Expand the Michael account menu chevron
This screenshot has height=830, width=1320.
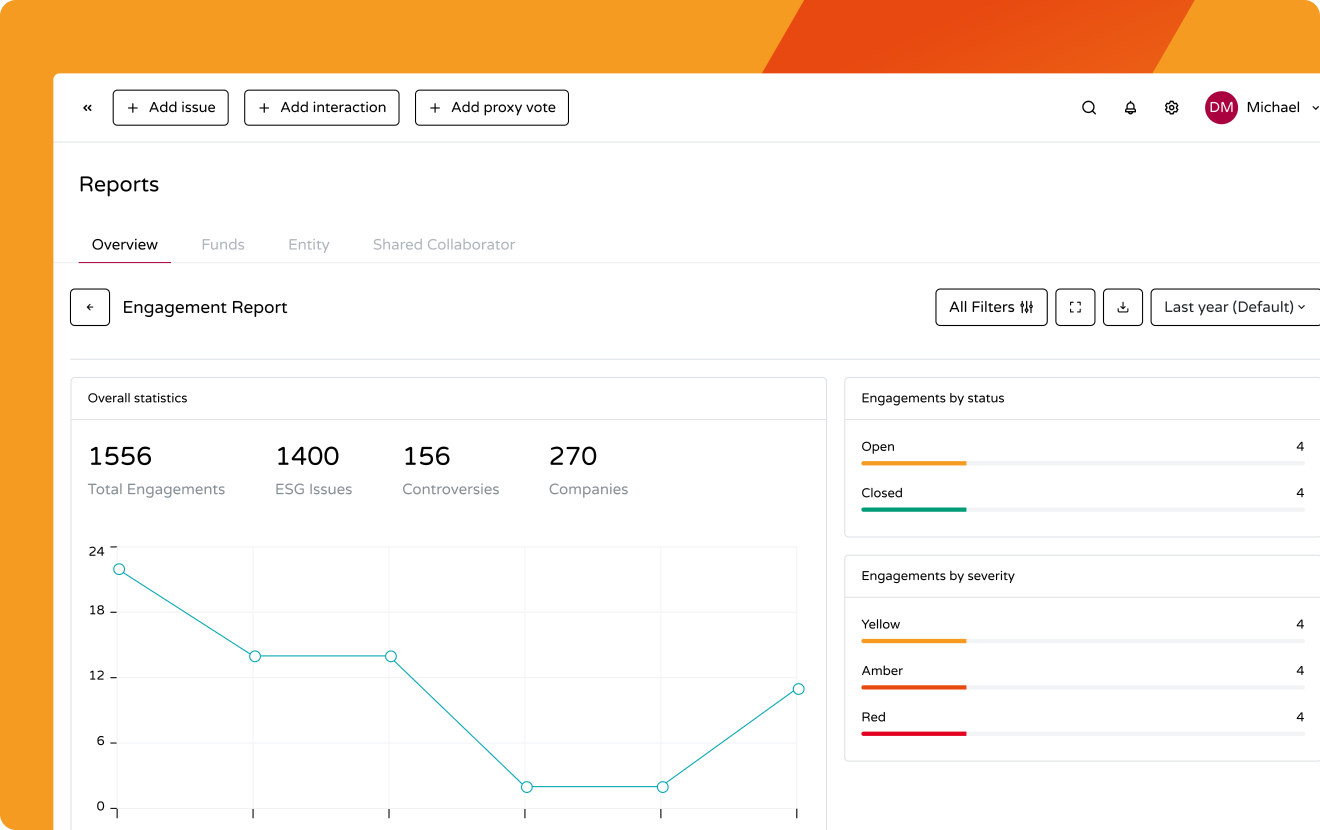1315,108
